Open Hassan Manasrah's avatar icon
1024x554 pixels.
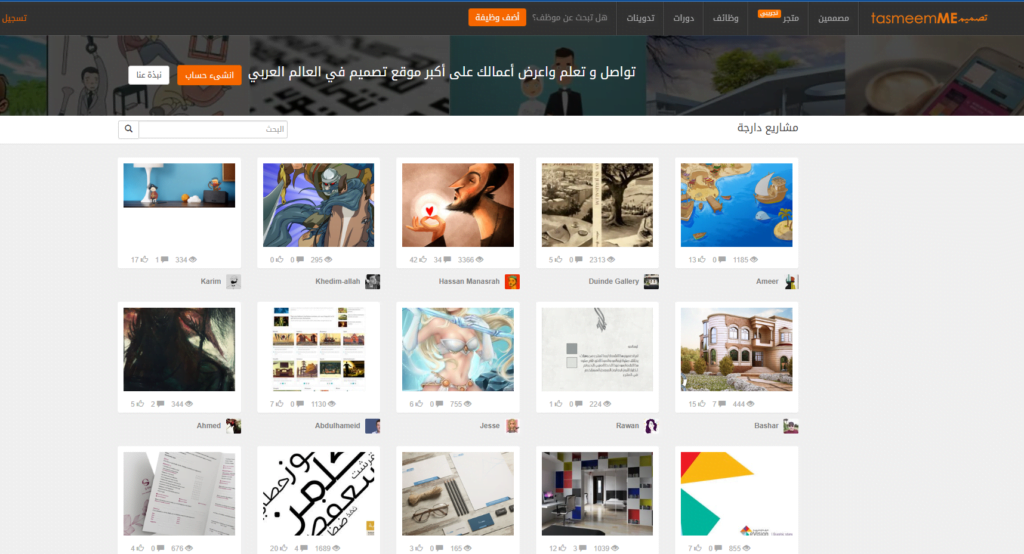coord(512,282)
